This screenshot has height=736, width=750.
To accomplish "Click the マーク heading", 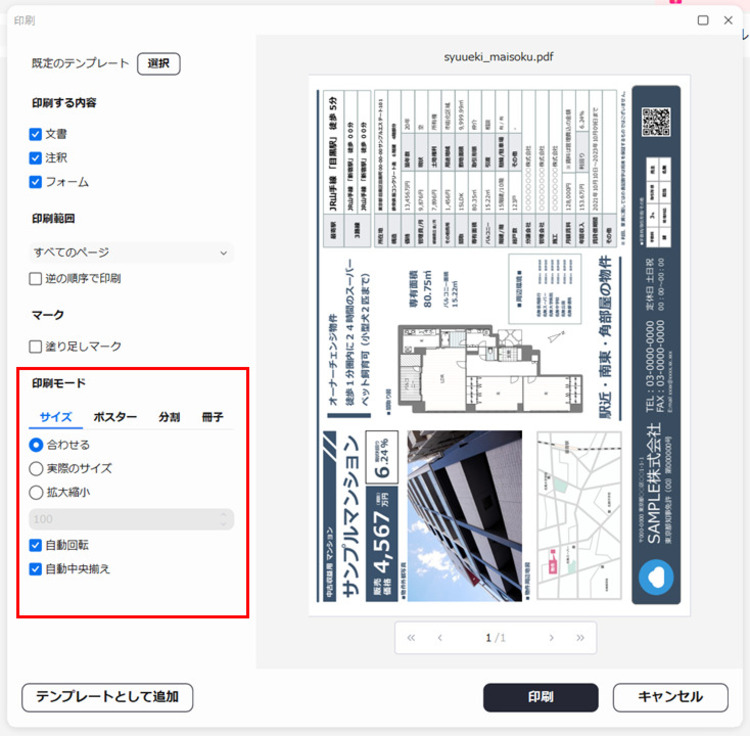I will (48, 315).
